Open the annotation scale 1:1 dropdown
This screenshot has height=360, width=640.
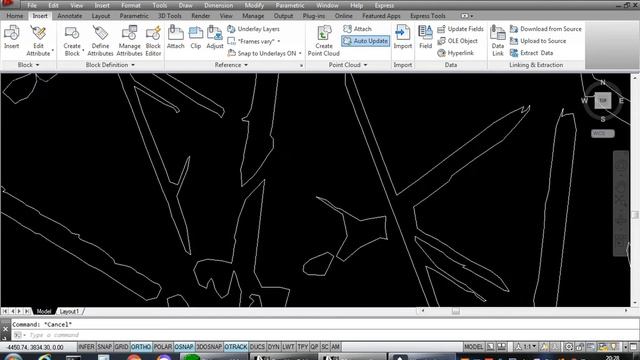(x=527, y=347)
